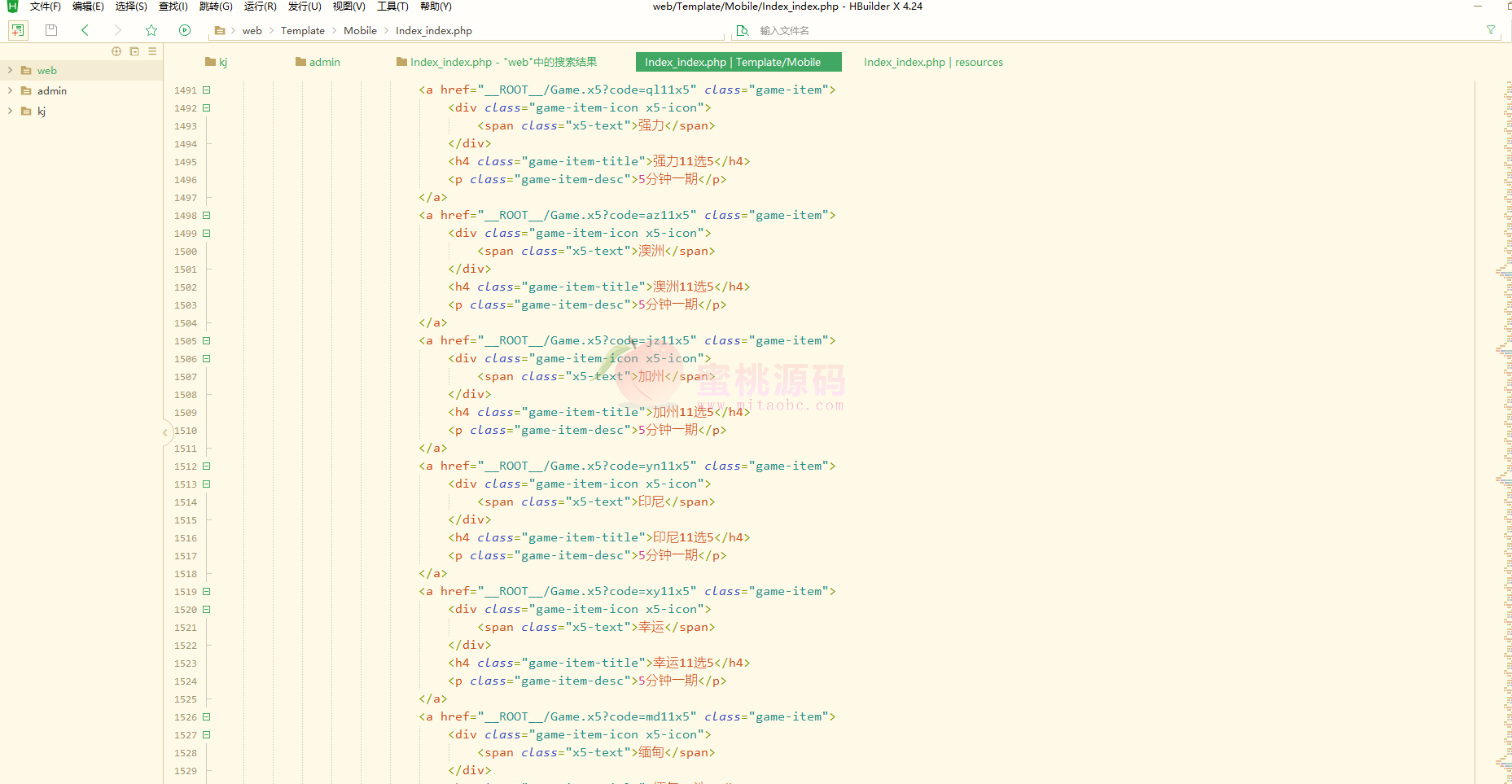The width and height of the screenshot is (1512, 784).
Task: Toggle code fold at line 1505
Action: (207, 341)
